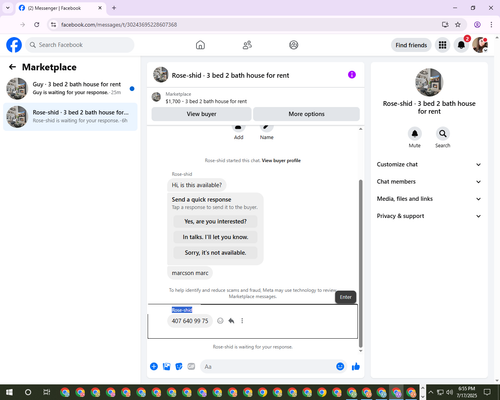The image size is (500, 400).
Task: Click the chat vertical scrollbar
Action: pos(360,263)
